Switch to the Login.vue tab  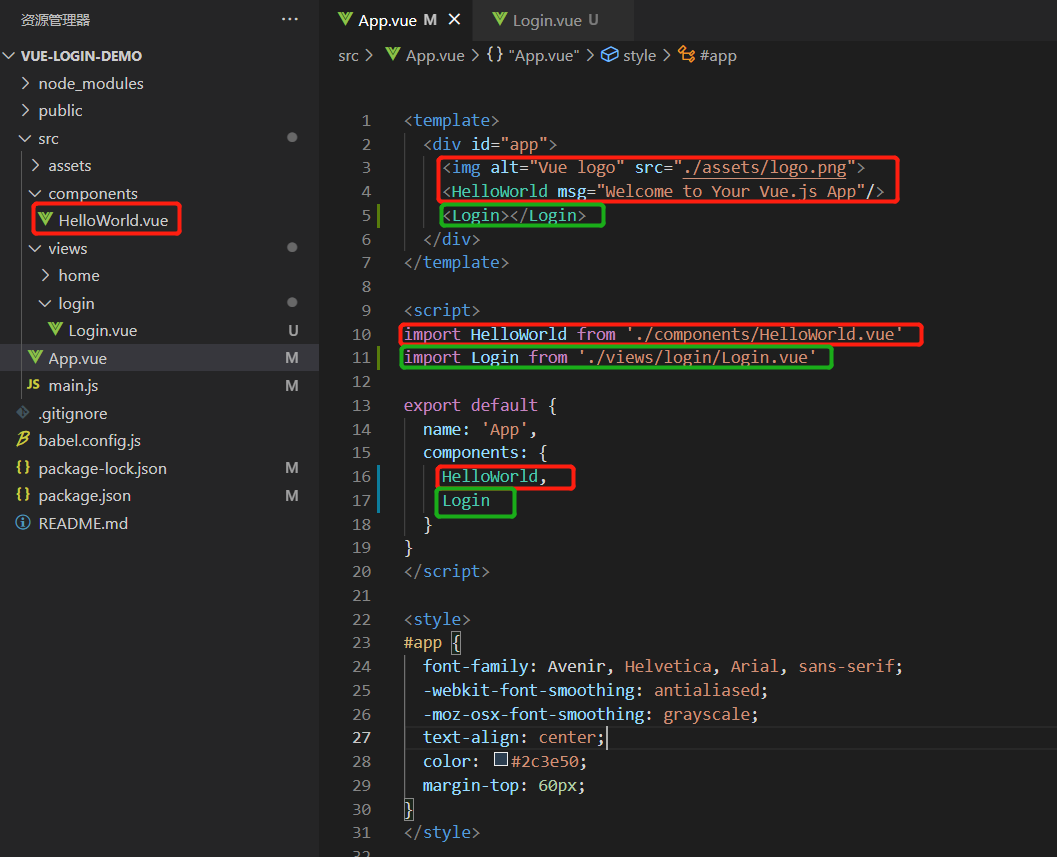tap(553, 20)
